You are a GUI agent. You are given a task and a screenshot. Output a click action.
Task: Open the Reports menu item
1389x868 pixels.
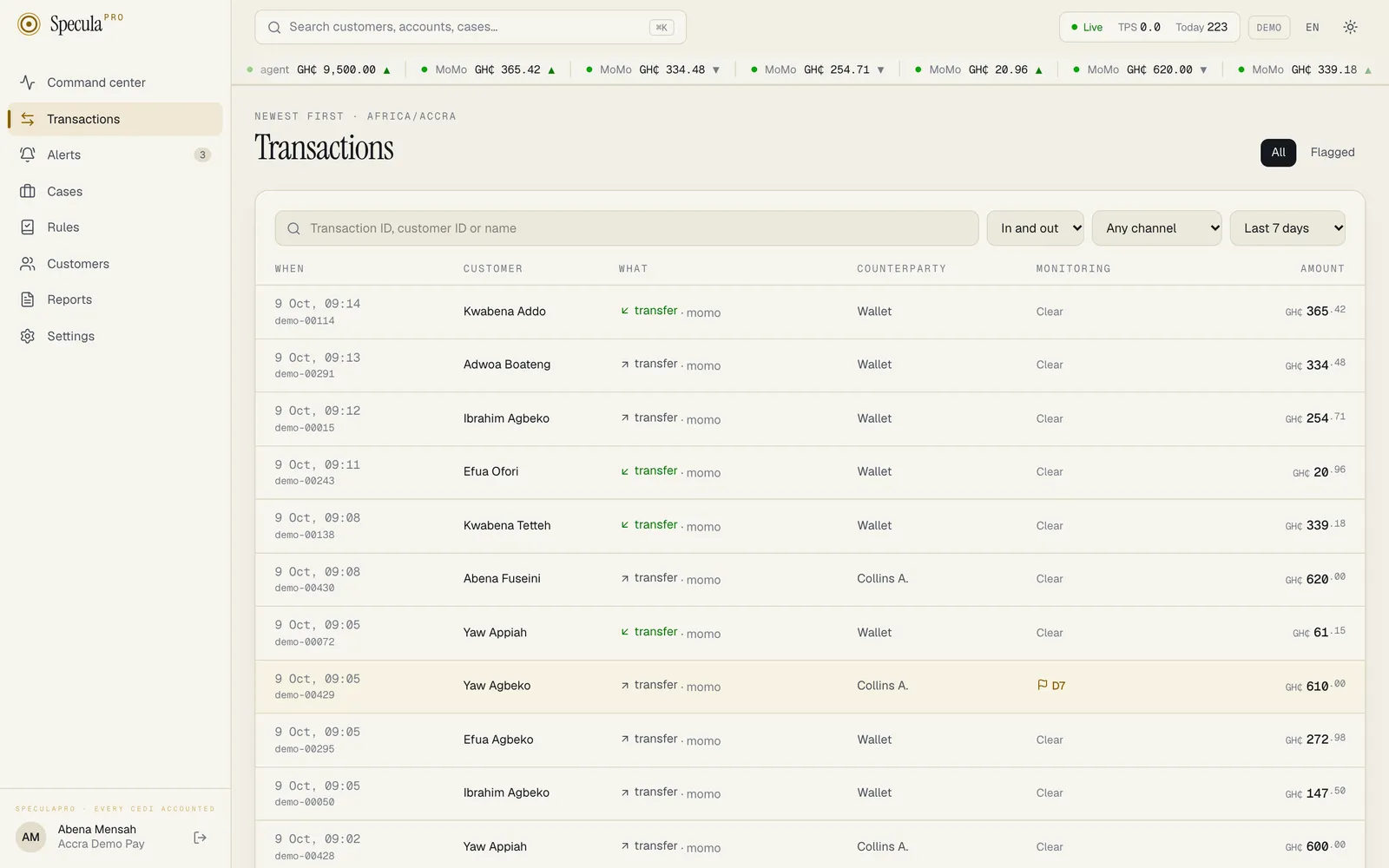[x=115, y=299]
